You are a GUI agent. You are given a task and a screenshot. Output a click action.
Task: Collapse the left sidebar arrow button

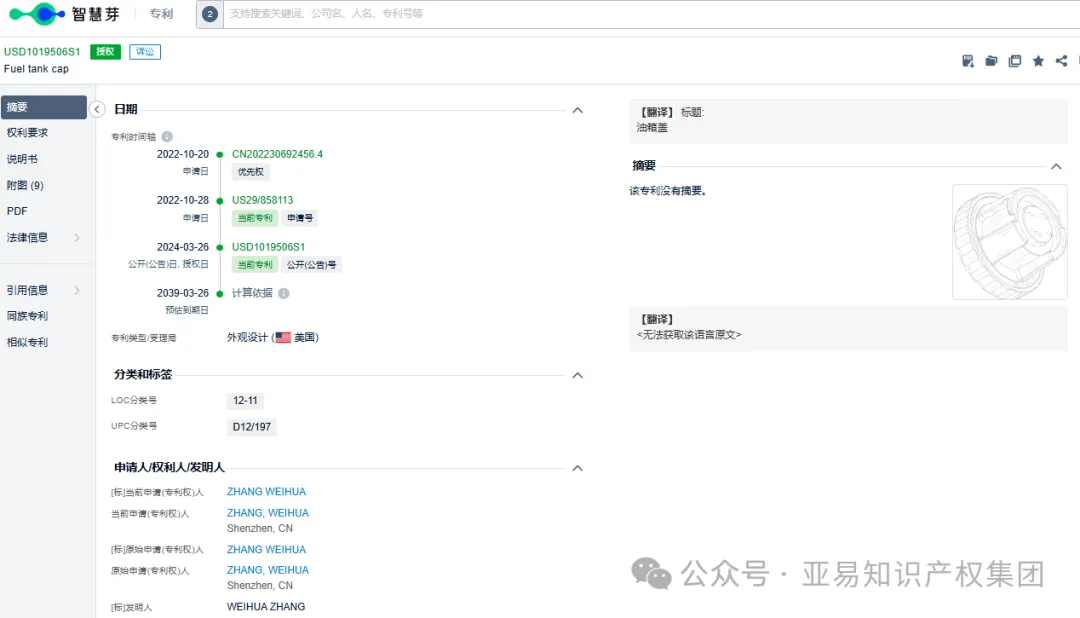[97, 109]
